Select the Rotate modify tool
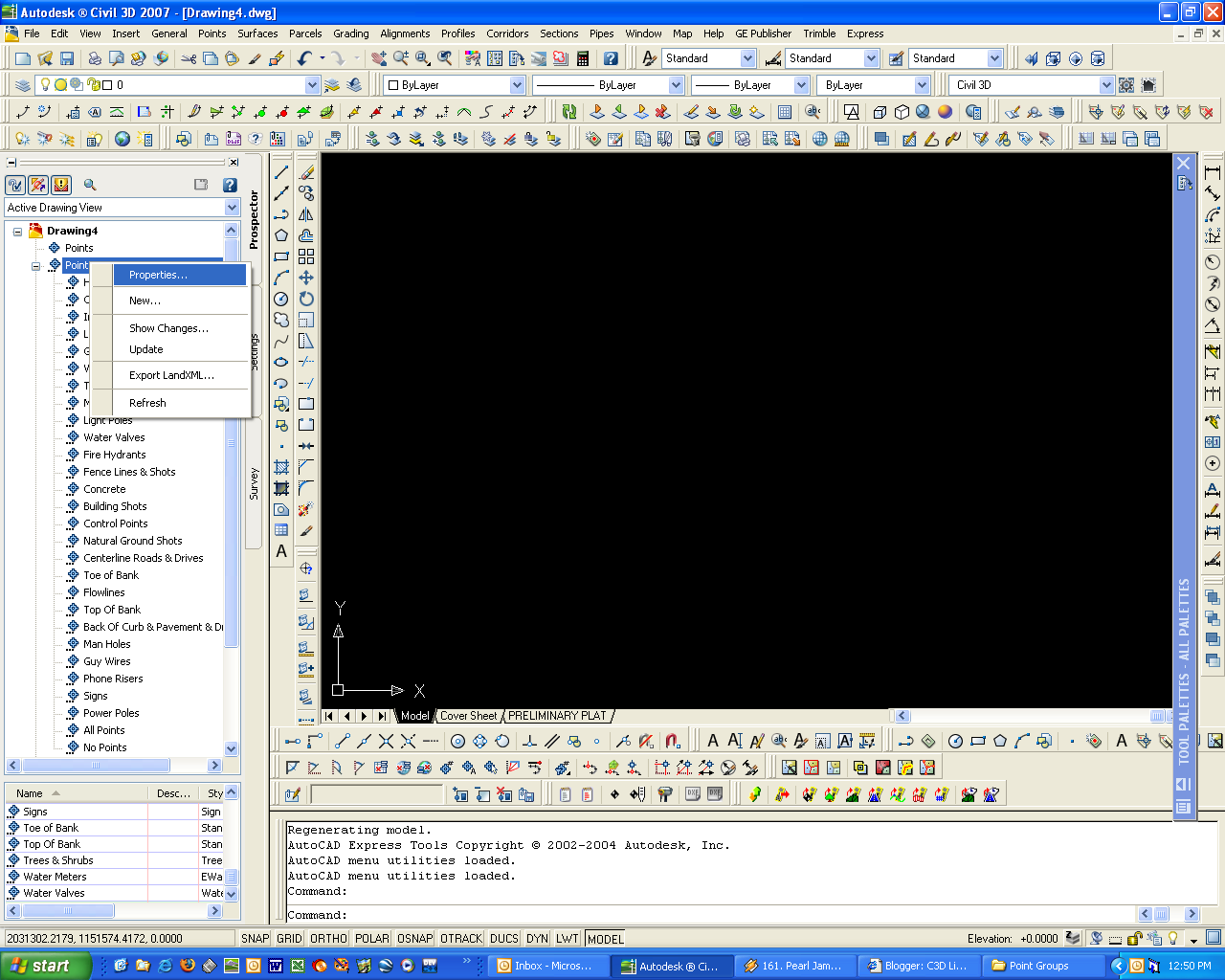 [306, 299]
